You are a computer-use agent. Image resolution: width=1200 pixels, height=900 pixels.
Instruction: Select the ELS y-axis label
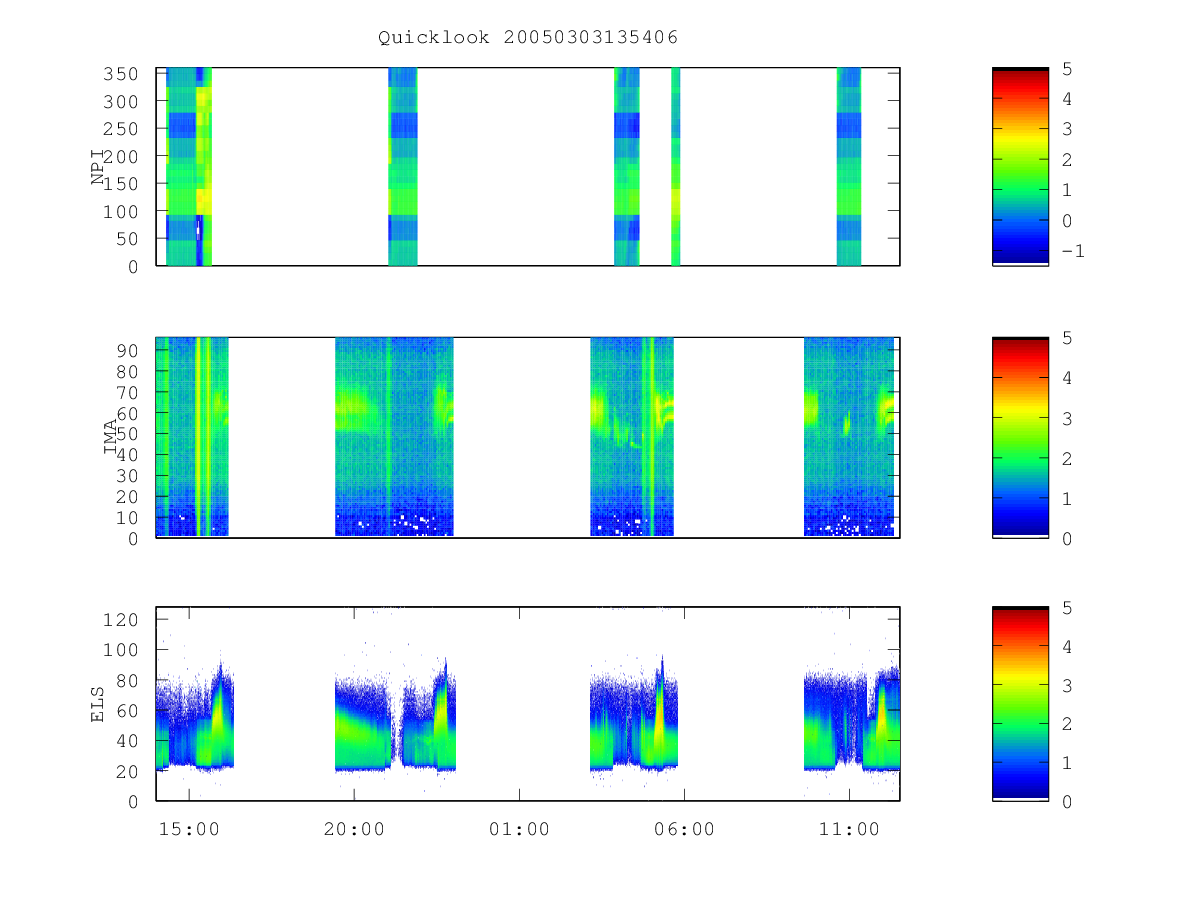pyautogui.click(x=98, y=704)
